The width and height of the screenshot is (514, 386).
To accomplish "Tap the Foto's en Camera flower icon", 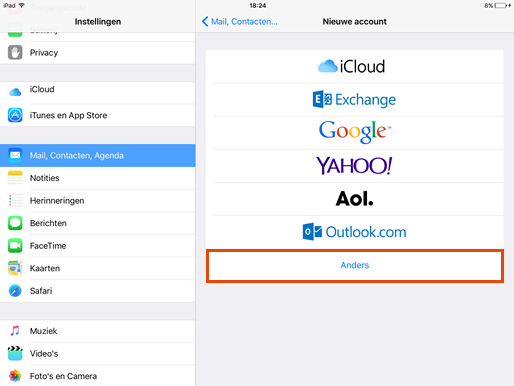I will tap(15, 376).
